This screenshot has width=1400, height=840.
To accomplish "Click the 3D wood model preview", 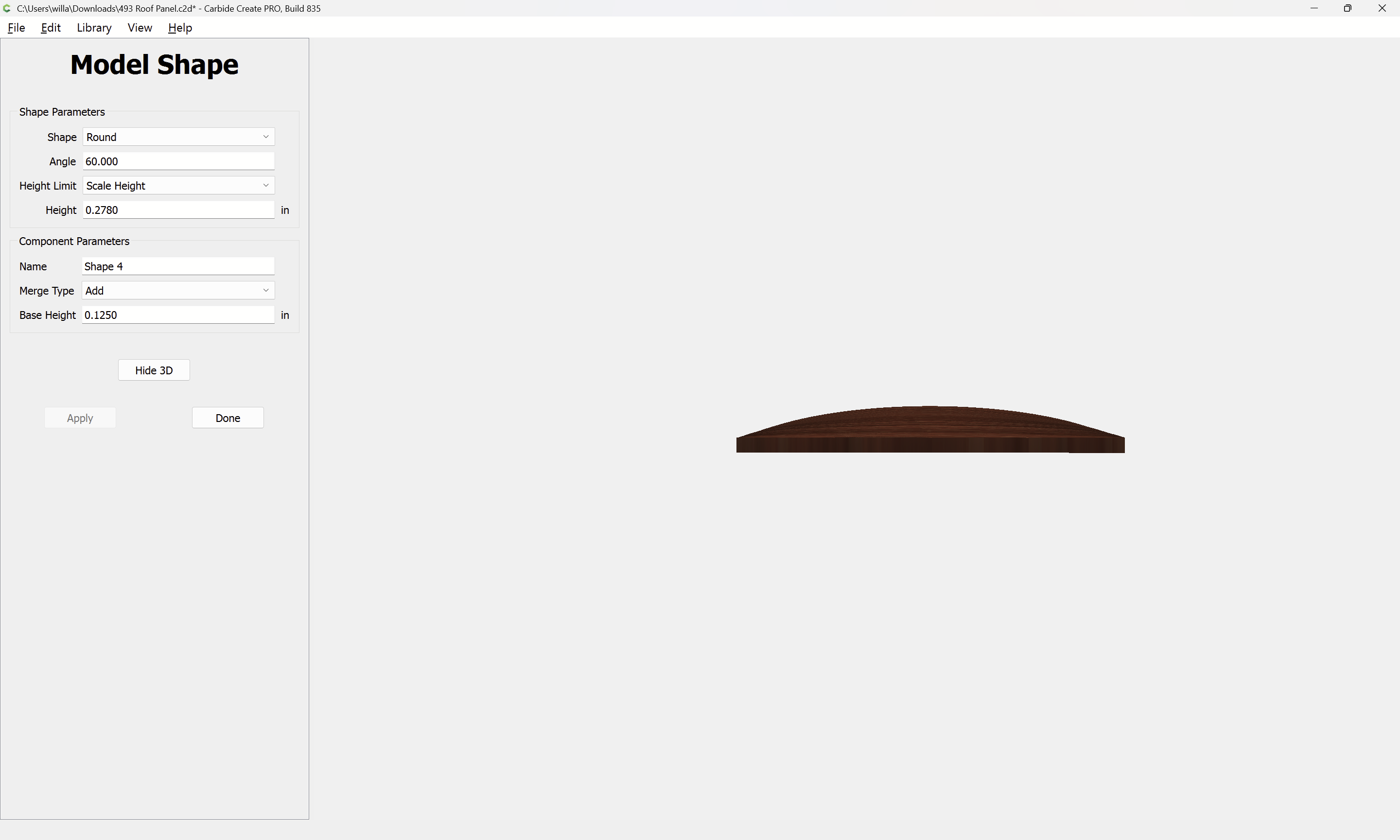I will 930,431.
